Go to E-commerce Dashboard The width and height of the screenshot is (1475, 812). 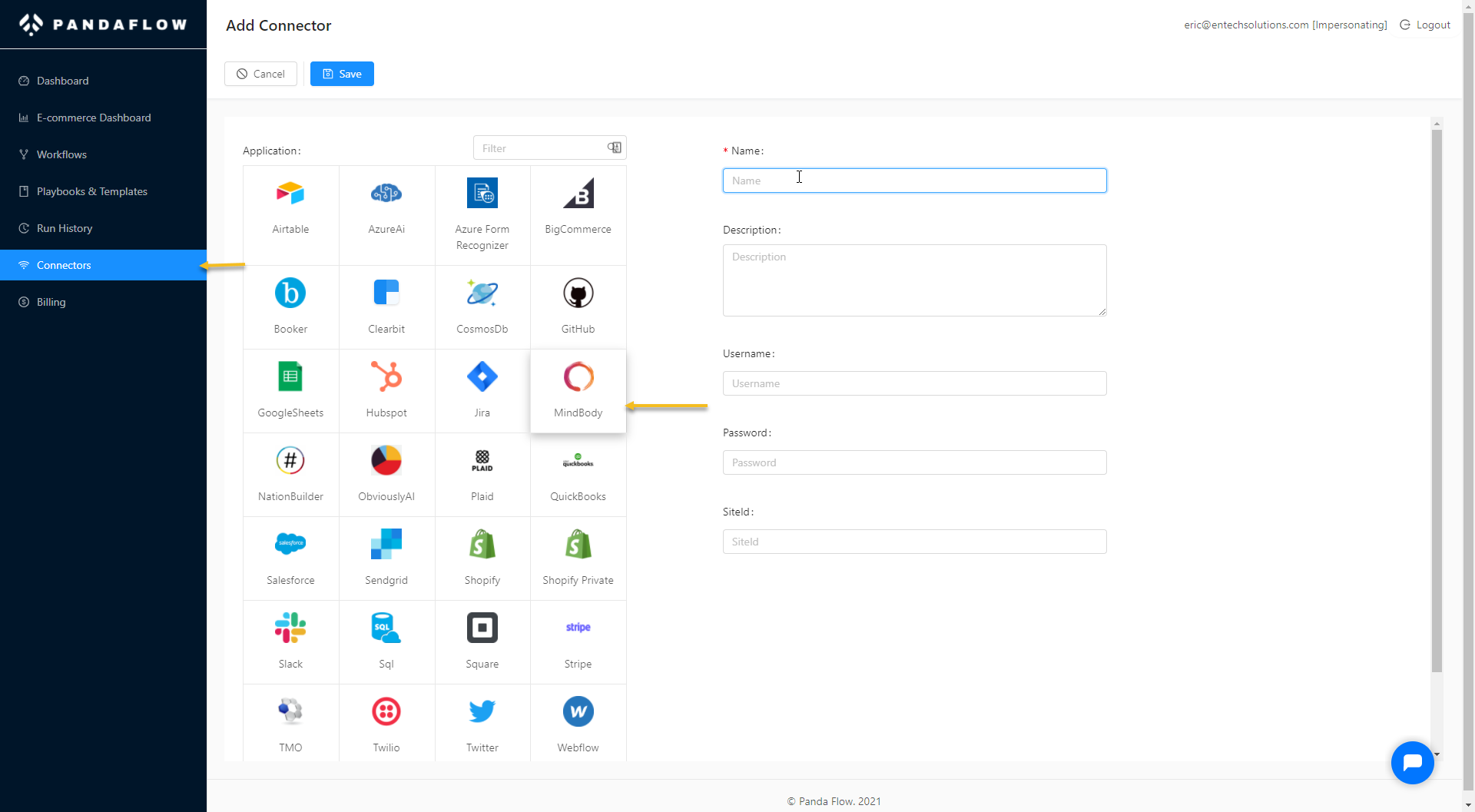pos(103,118)
